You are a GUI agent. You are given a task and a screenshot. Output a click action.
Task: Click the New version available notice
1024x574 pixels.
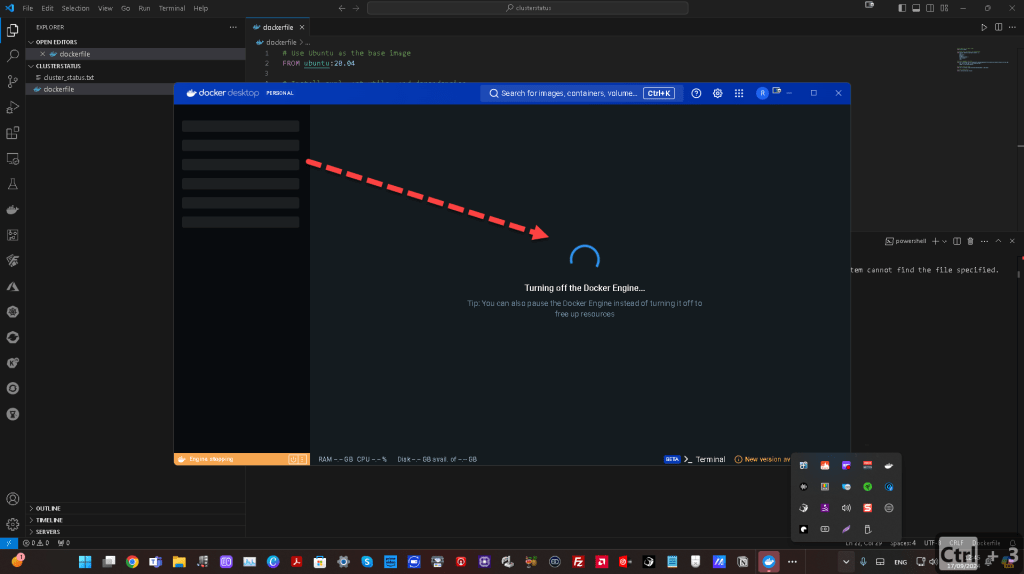763,459
